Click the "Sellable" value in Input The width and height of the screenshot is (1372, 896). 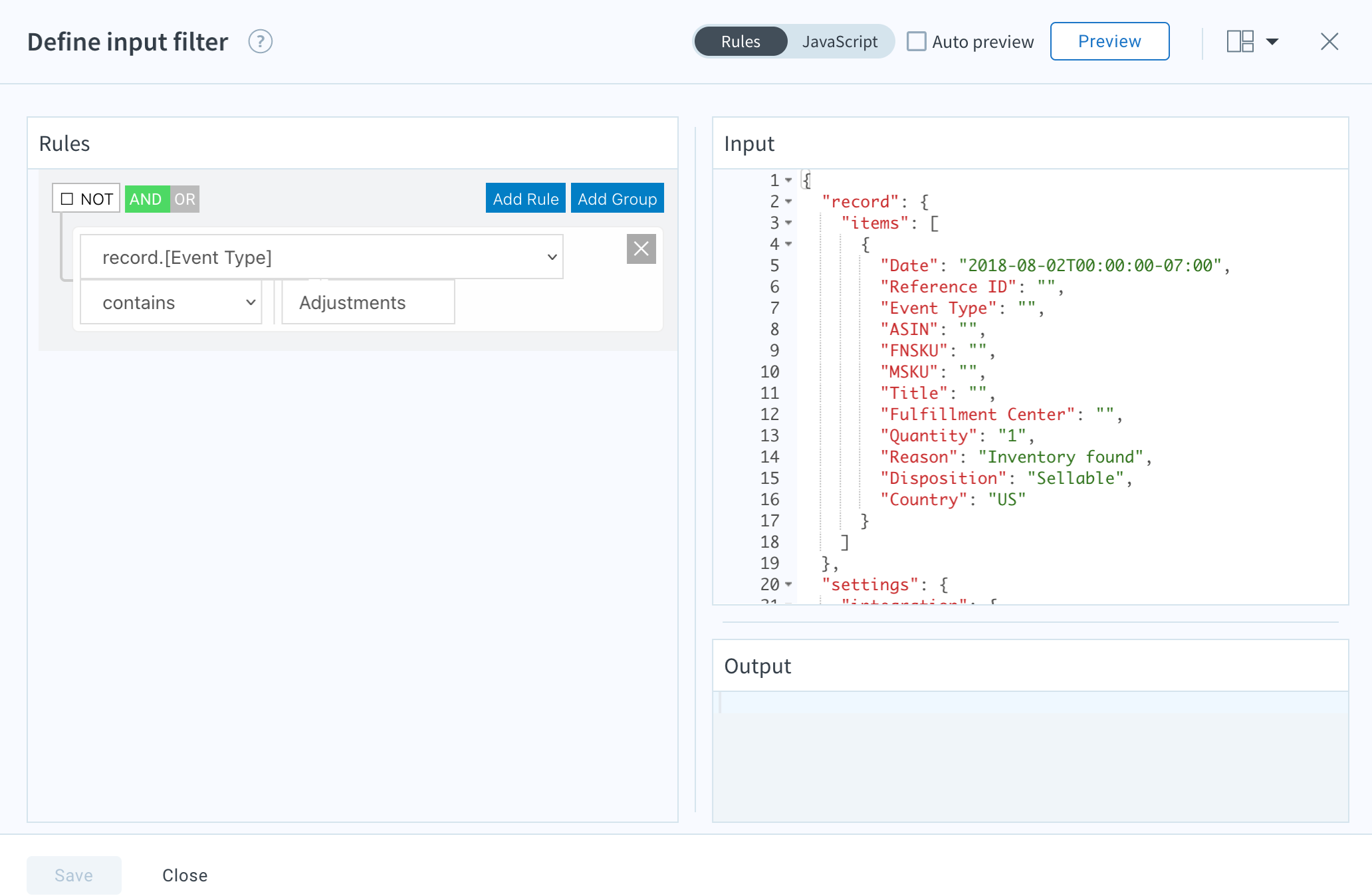coord(1076,479)
